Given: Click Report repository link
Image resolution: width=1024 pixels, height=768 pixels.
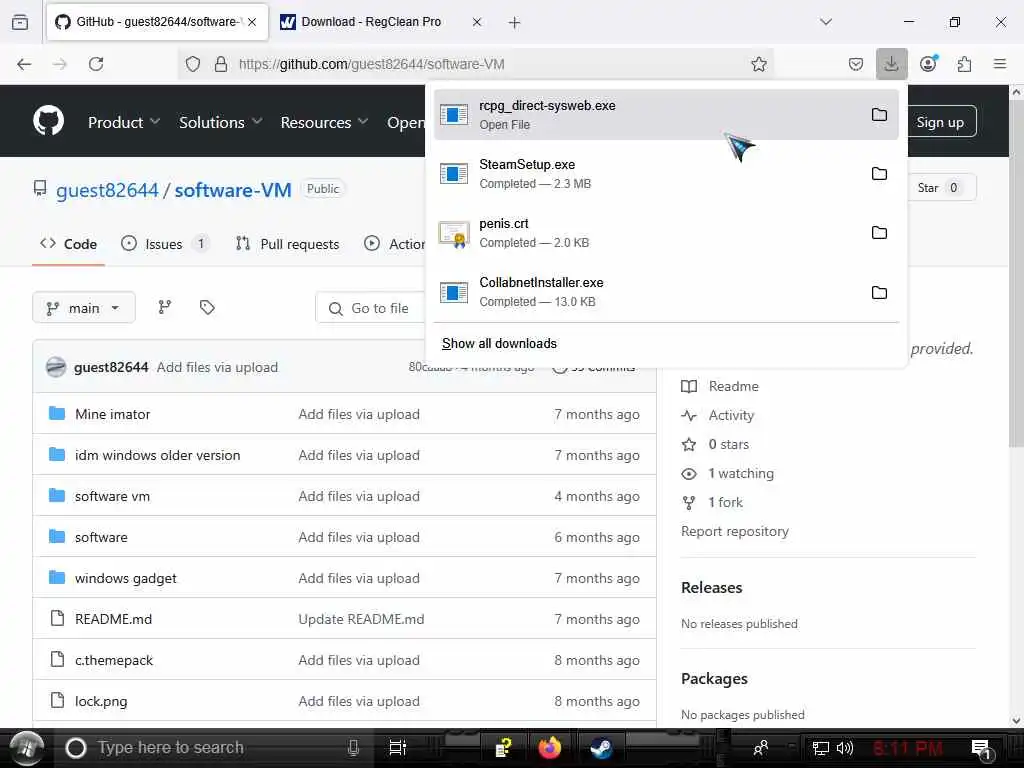Looking at the screenshot, I should point(735,532).
